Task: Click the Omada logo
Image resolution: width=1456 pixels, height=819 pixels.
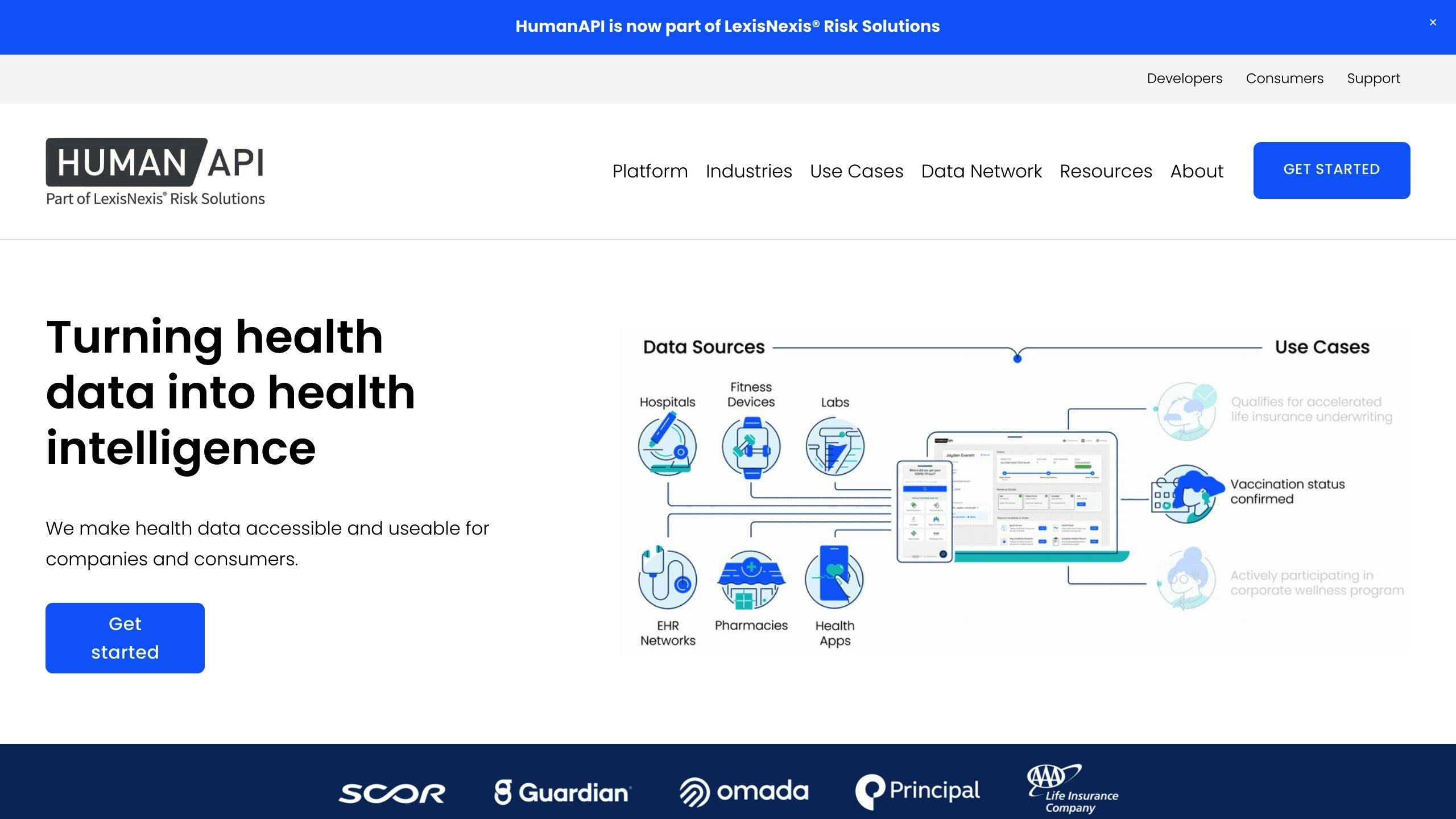Action: (x=744, y=792)
